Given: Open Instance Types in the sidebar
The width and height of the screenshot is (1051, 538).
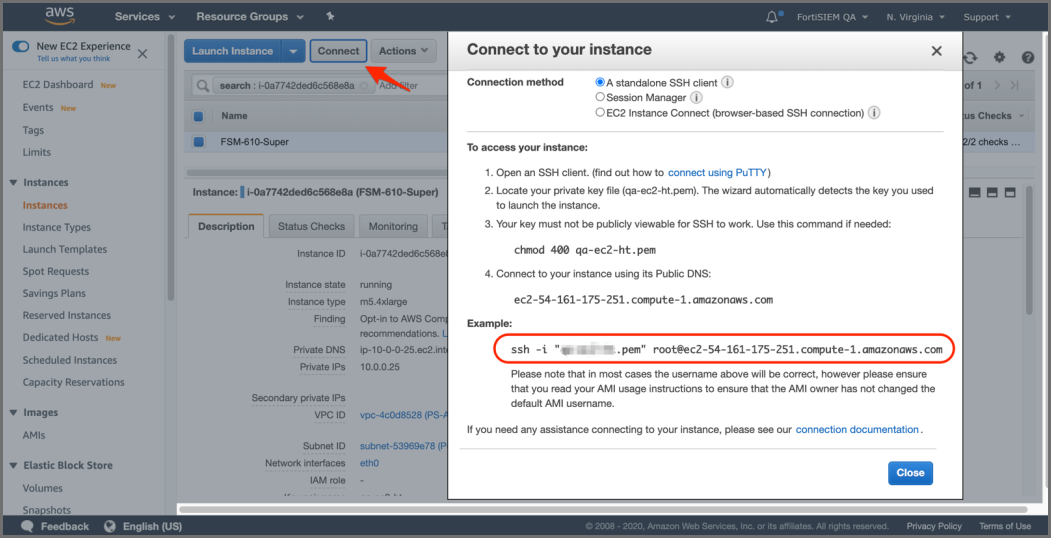Looking at the screenshot, I should (x=56, y=227).
